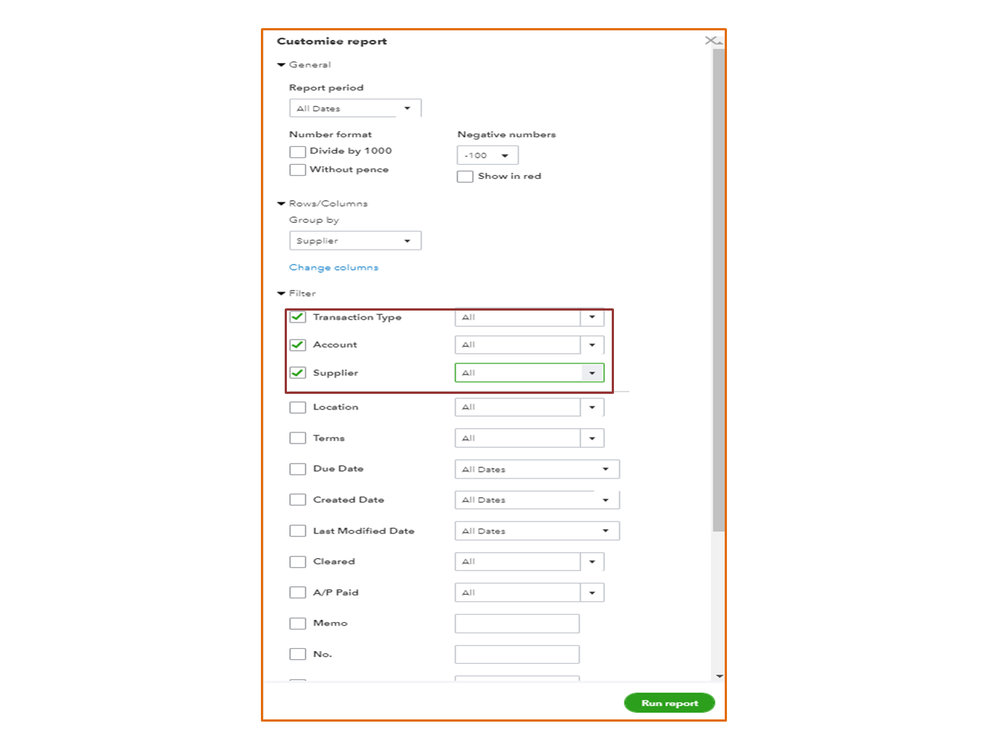
Task: Click the Change columns link
Action: pyautogui.click(x=334, y=268)
